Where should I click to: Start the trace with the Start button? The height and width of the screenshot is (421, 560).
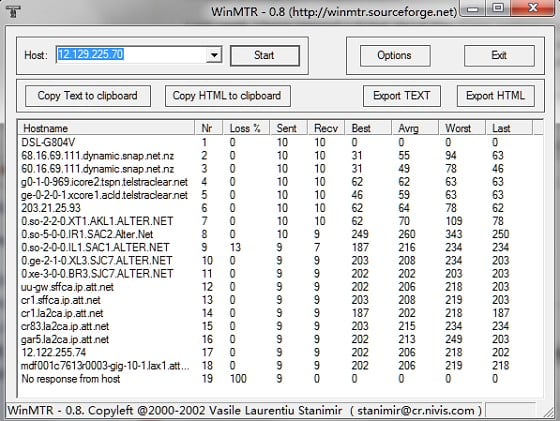(x=265, y=55)
